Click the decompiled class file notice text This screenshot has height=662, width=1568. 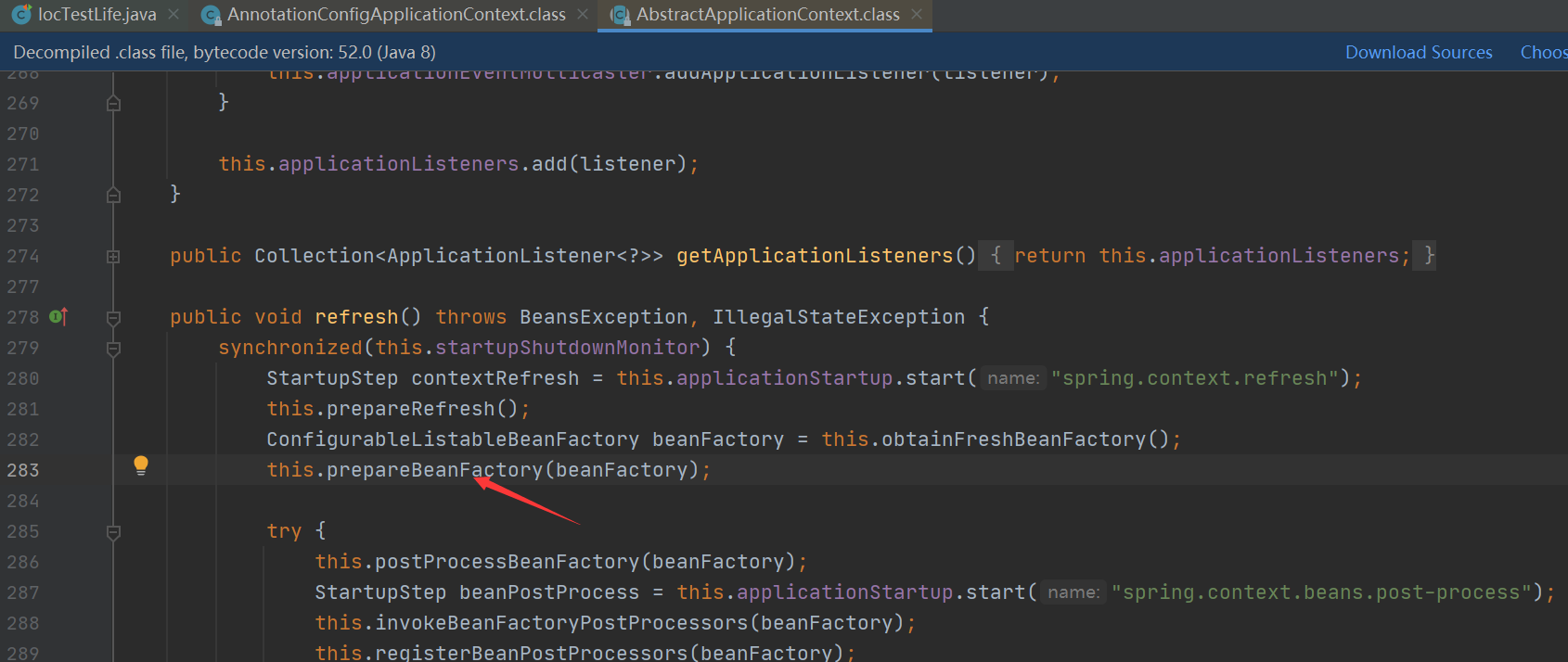225,53
